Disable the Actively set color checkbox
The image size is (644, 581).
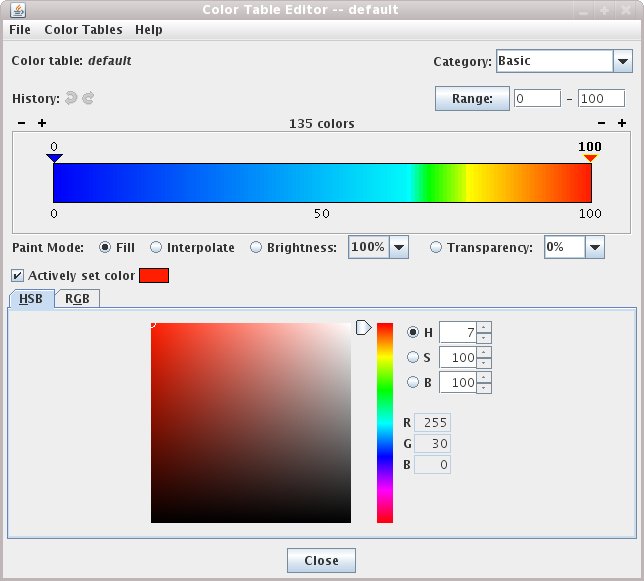click(17, 275)
